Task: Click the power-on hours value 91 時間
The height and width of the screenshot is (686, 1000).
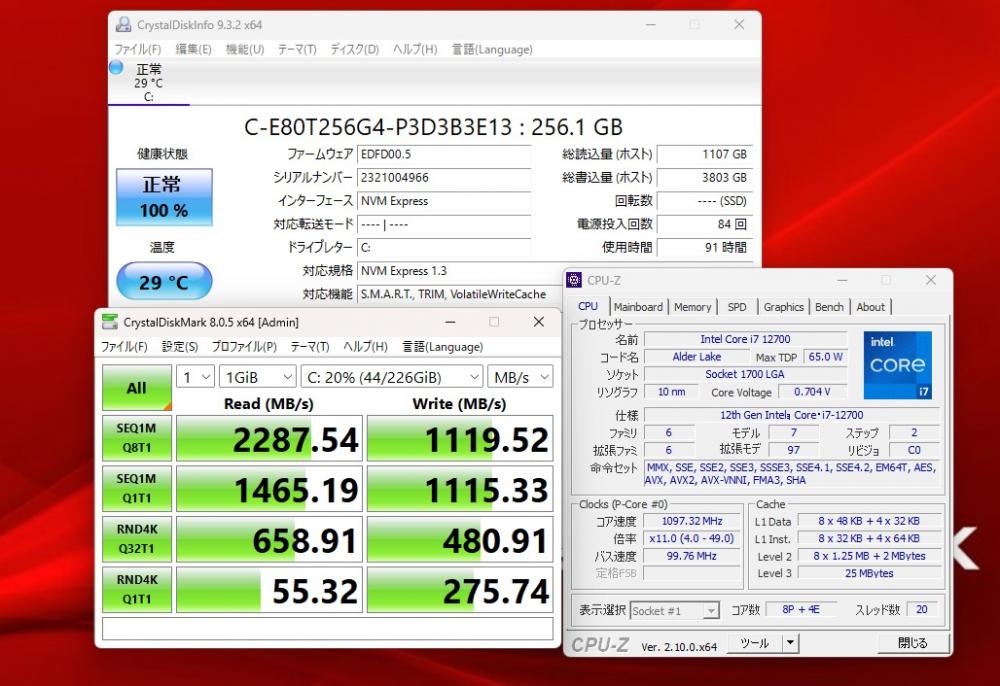Action: pyautogui.click(x=705, y=247)
